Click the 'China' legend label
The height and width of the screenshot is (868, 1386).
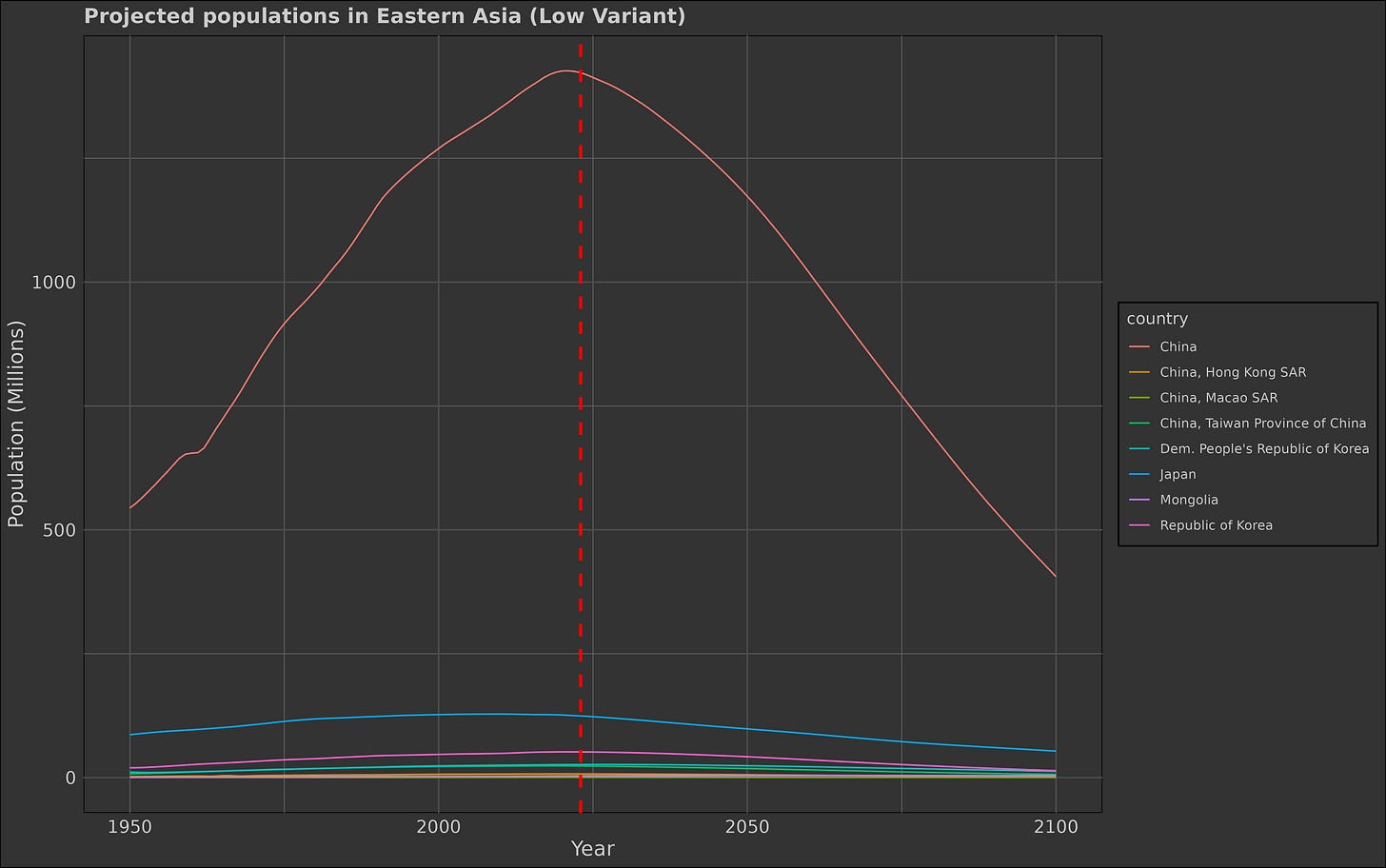pos(1178,347)
